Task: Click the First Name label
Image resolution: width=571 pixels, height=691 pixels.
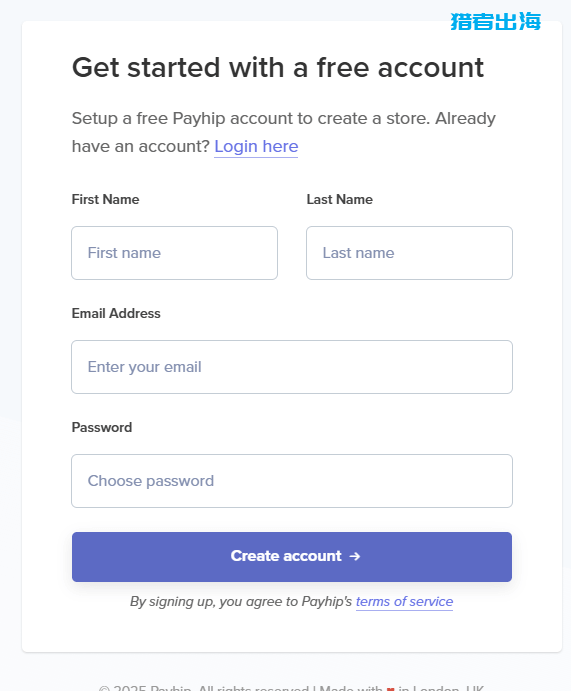Action: (x=105, y=199)
